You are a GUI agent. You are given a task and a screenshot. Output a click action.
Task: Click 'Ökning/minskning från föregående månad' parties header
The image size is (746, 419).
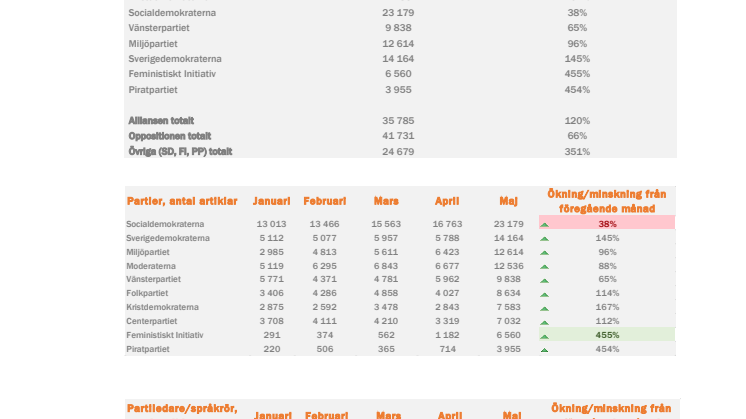[x=607, y=201]
